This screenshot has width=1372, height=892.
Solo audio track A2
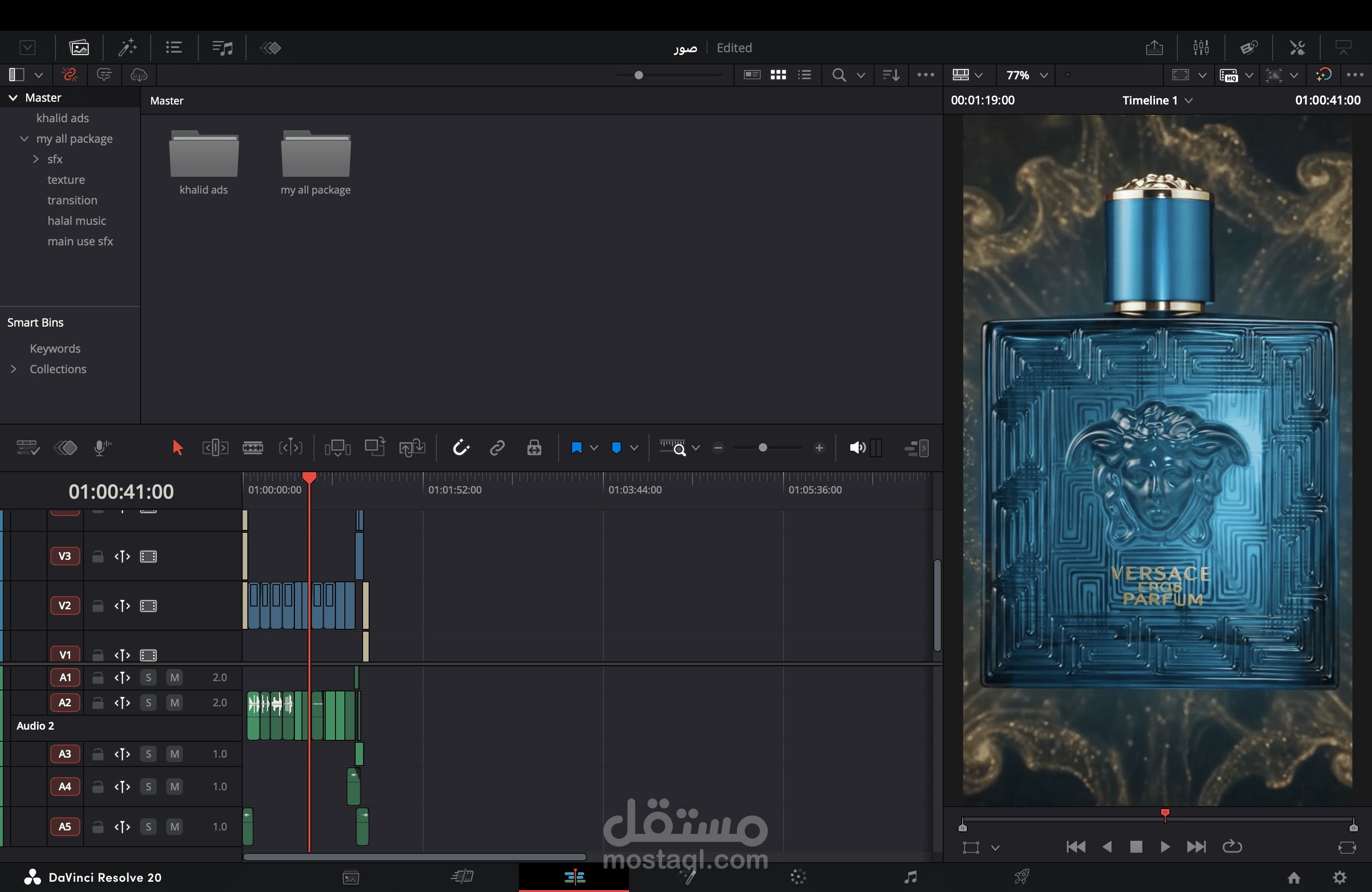pos(149,703)
